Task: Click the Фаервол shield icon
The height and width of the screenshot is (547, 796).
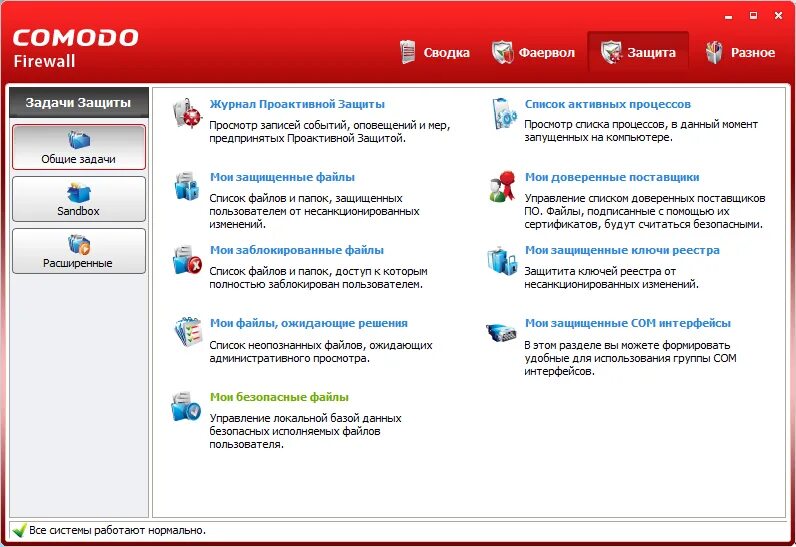Action: 502,52
